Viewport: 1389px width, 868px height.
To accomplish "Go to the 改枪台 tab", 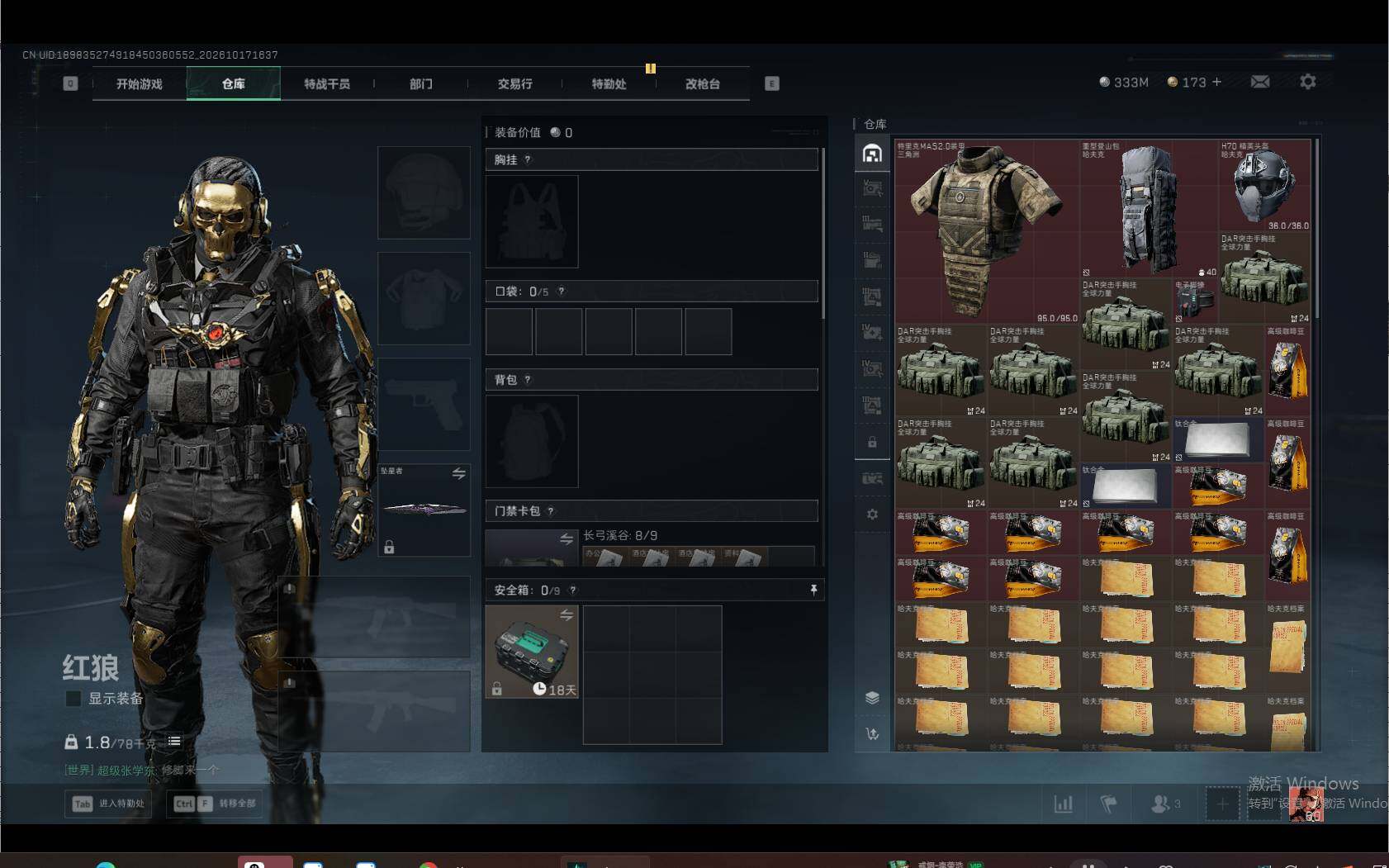I will tap(703, 83).
